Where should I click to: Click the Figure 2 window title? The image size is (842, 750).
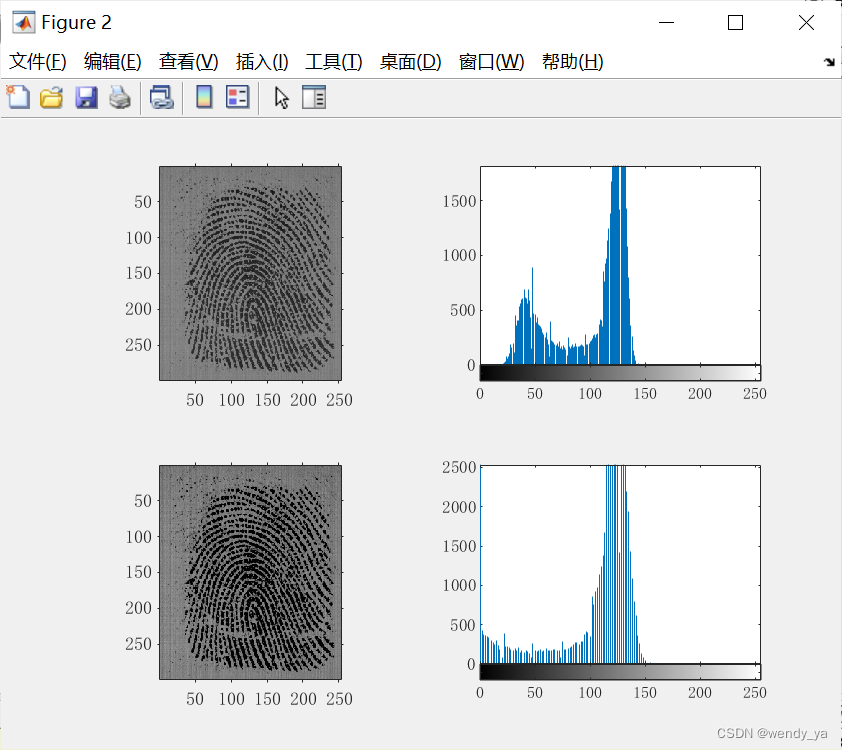pos(76,23)
